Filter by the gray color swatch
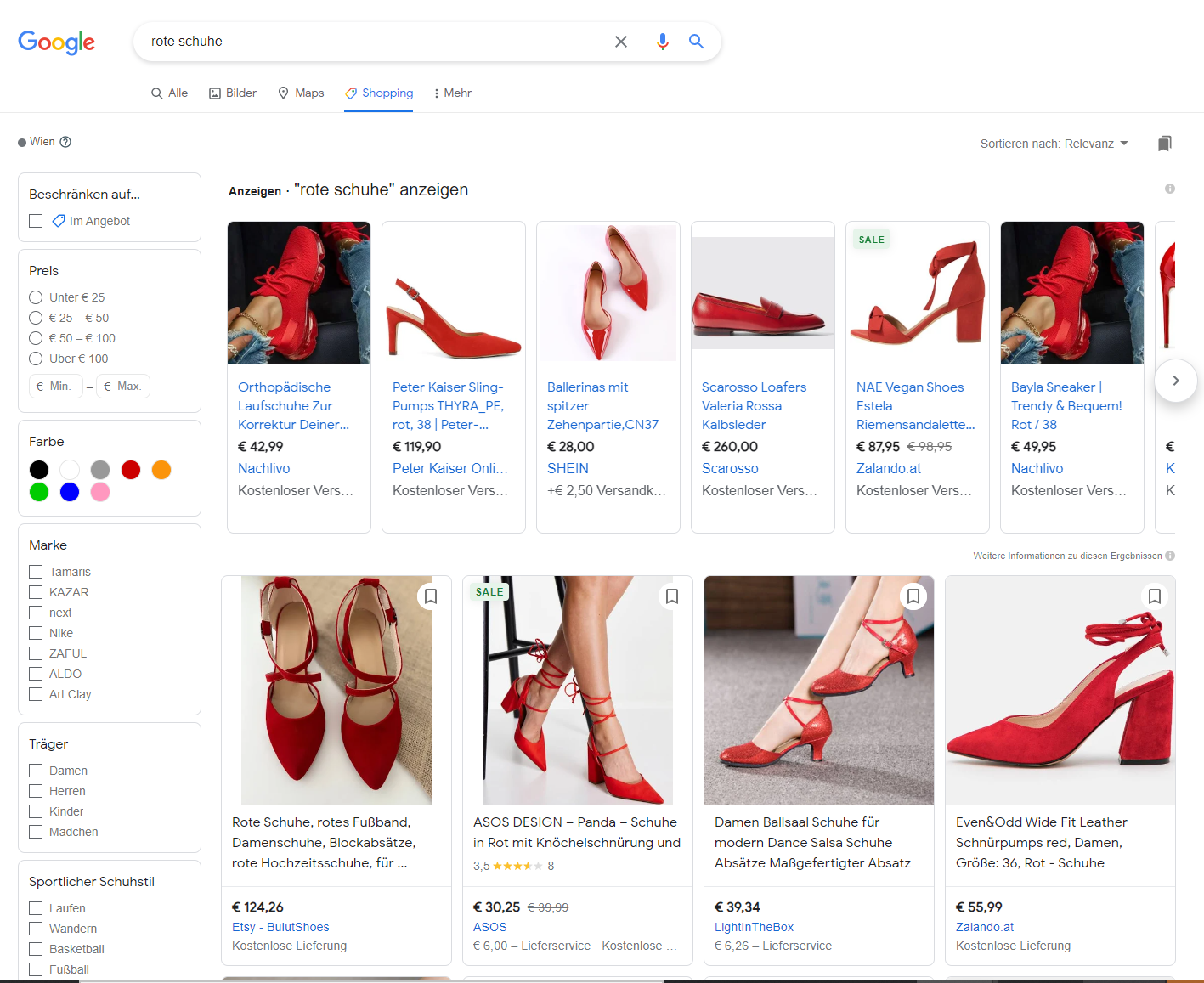The image size is (1204, 983). pyautogui.click(x=100, y=470)
